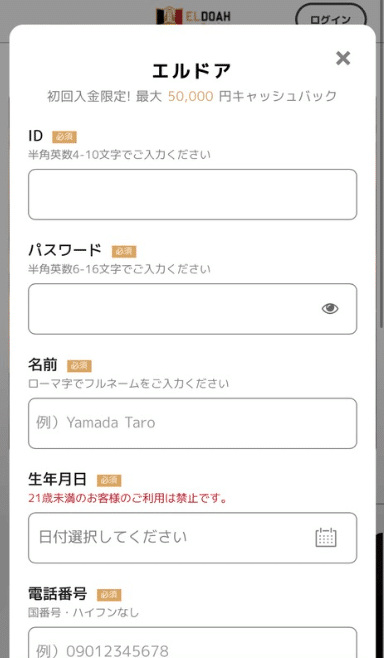Click the 必須 badge next to 名前

pyautogui.click(x=79, y=366)
